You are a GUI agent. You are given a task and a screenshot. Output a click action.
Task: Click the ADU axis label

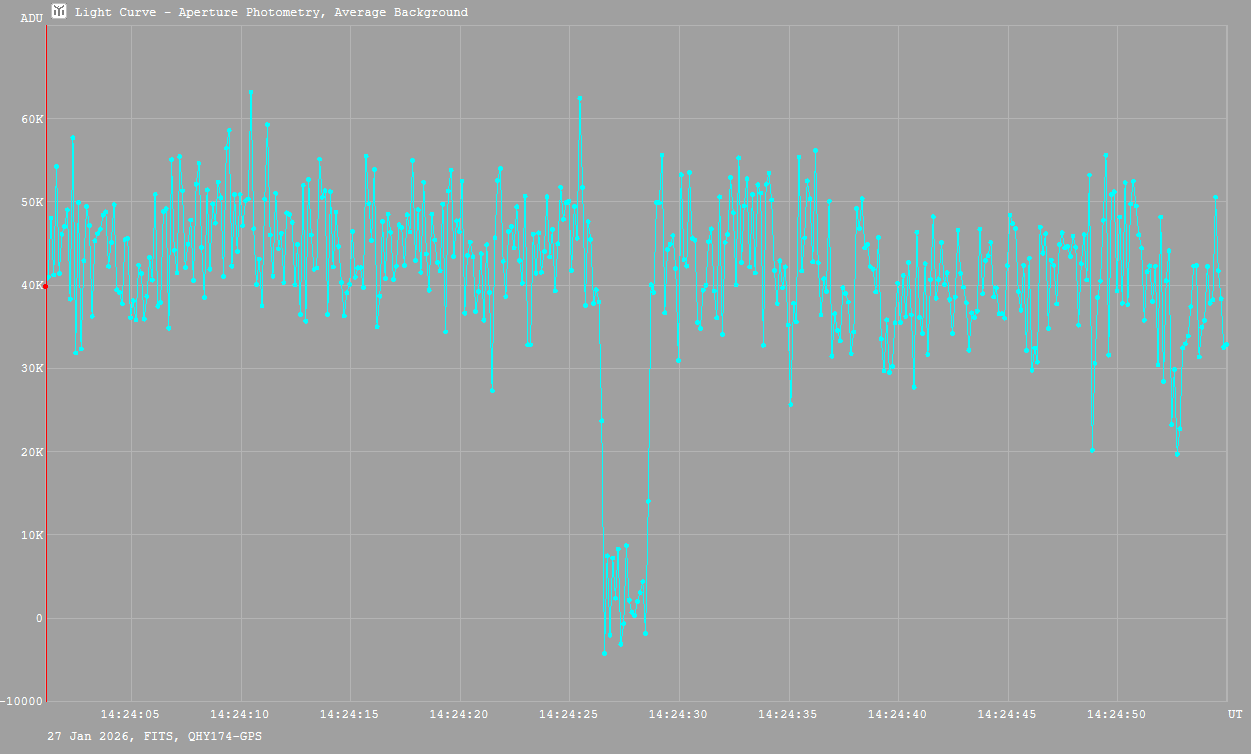pyautogui.click(x=32, y=18)
